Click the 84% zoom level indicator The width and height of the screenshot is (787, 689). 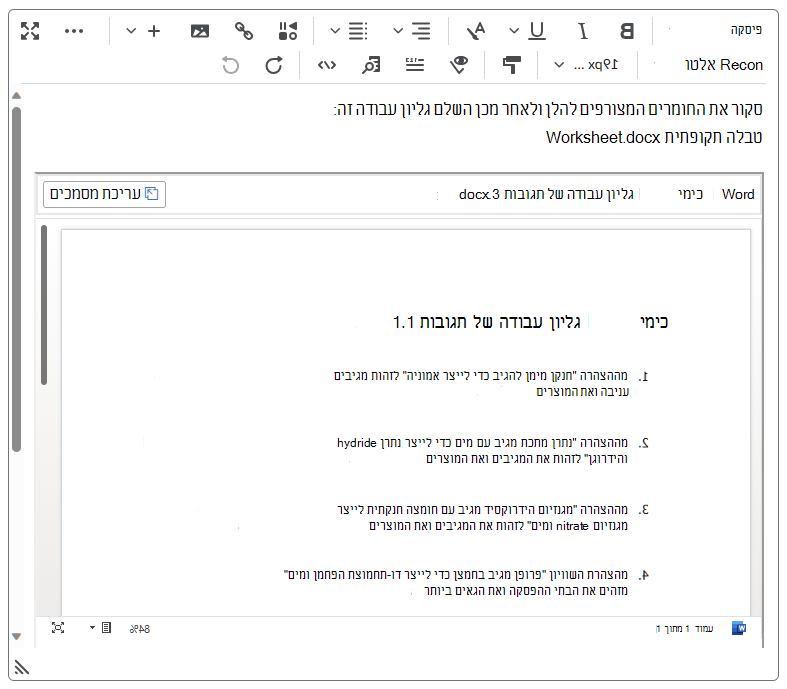[140, 629]
